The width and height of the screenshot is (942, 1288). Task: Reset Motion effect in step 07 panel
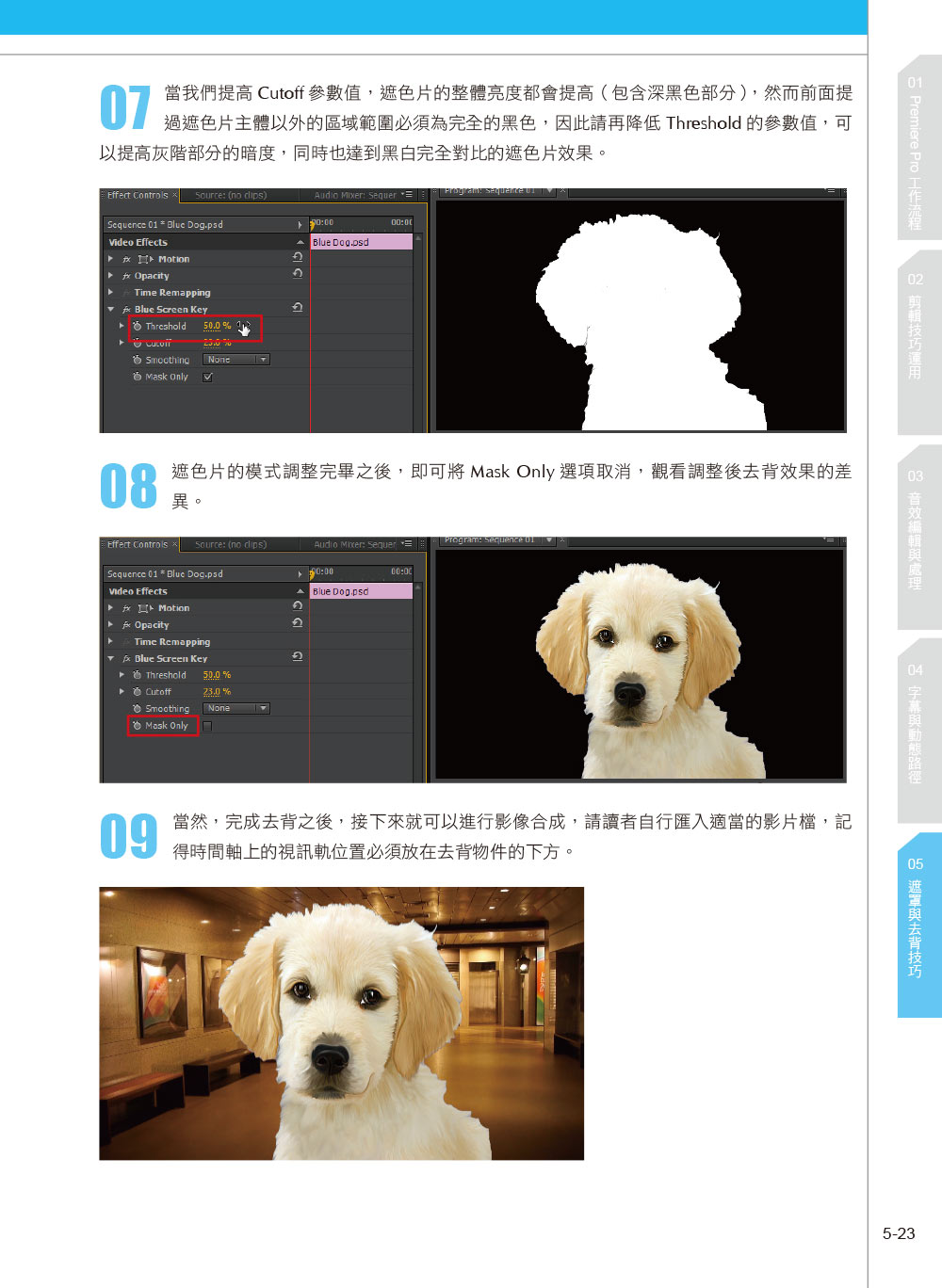[298, 257]
